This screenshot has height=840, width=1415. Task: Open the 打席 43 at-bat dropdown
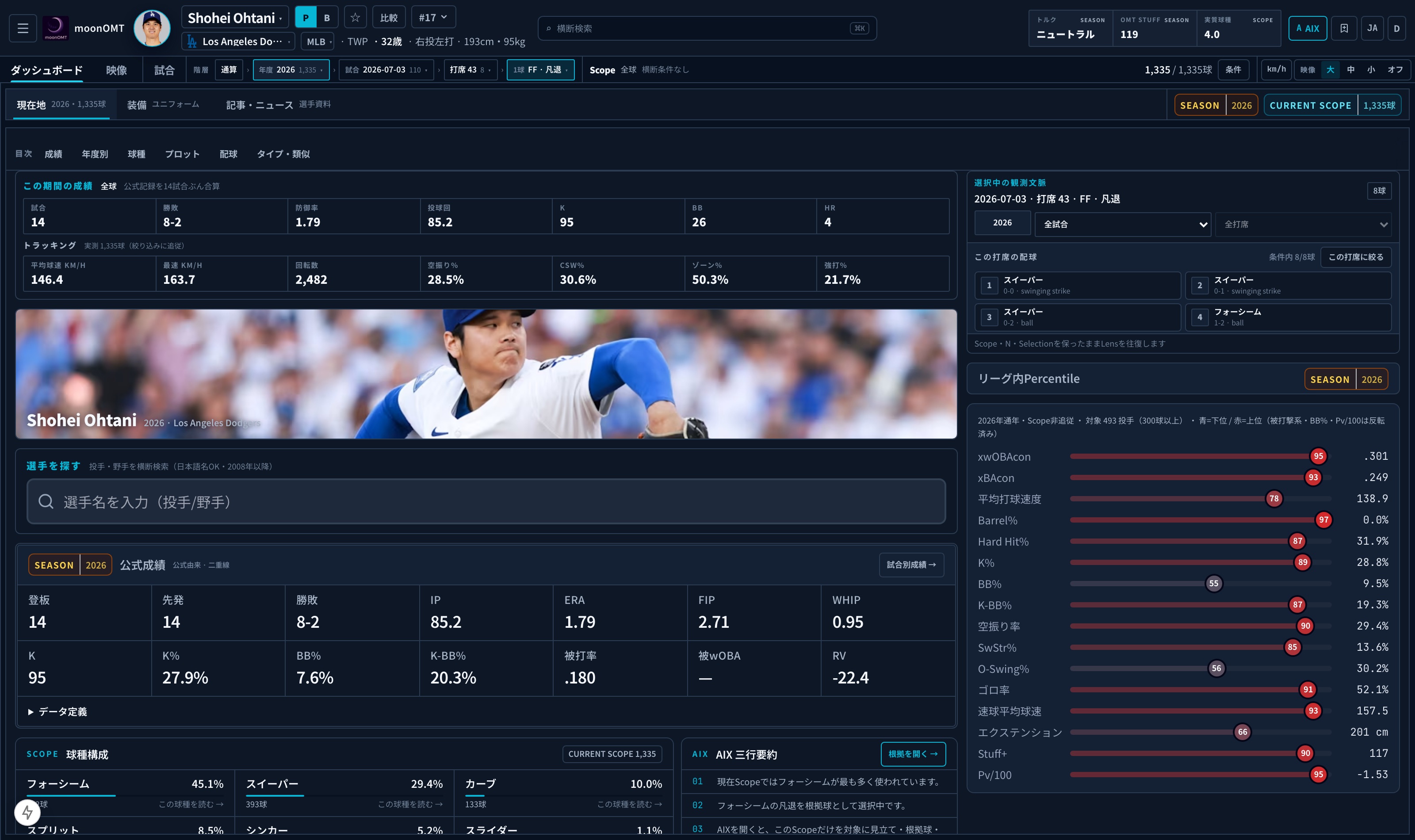point(470,69)
